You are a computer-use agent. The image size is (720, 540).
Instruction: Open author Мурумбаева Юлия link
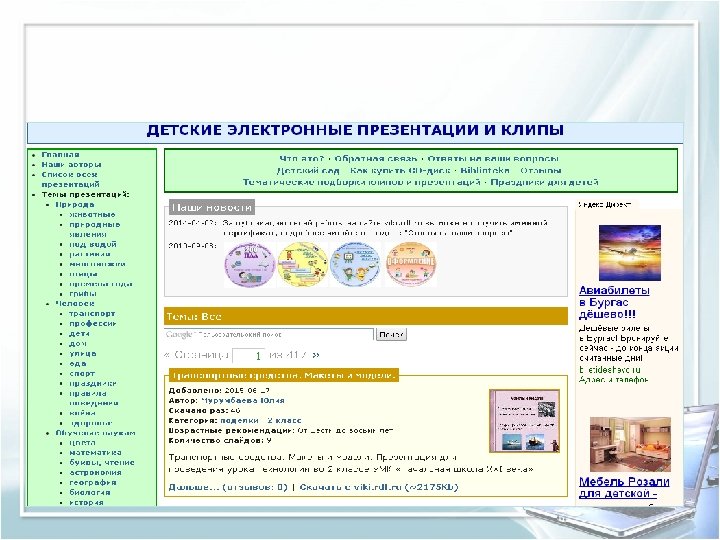pyautogui.click(x=243, y=400)
